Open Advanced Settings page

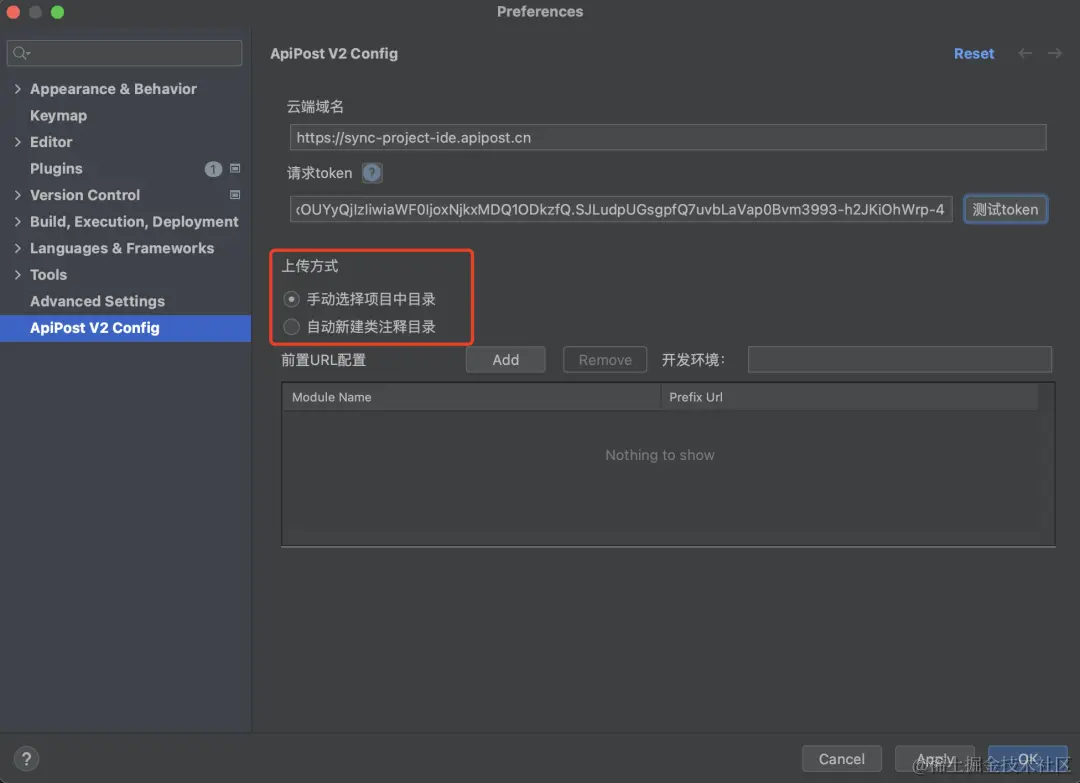click(97, 301)
